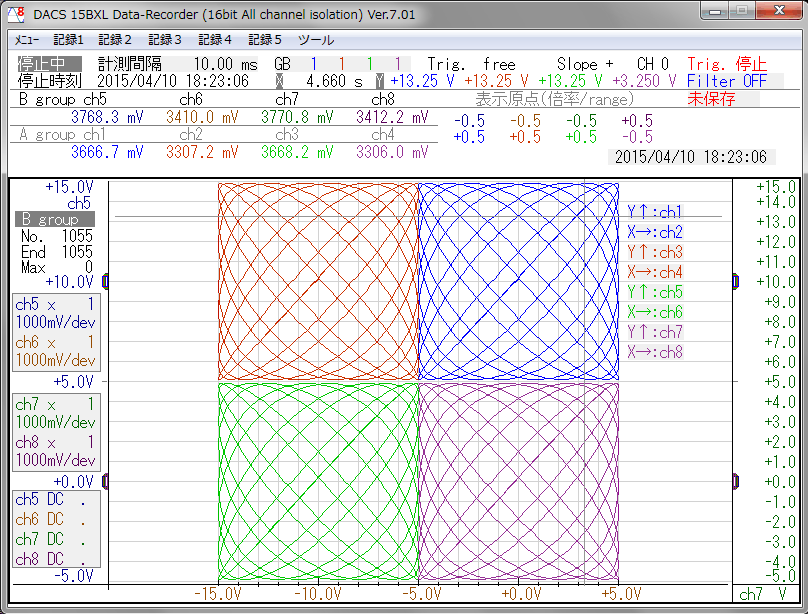The height and width of the screenshot is (614, 808).
Task: Click the green +13.25 V cursor value
Action: point(570,81)
